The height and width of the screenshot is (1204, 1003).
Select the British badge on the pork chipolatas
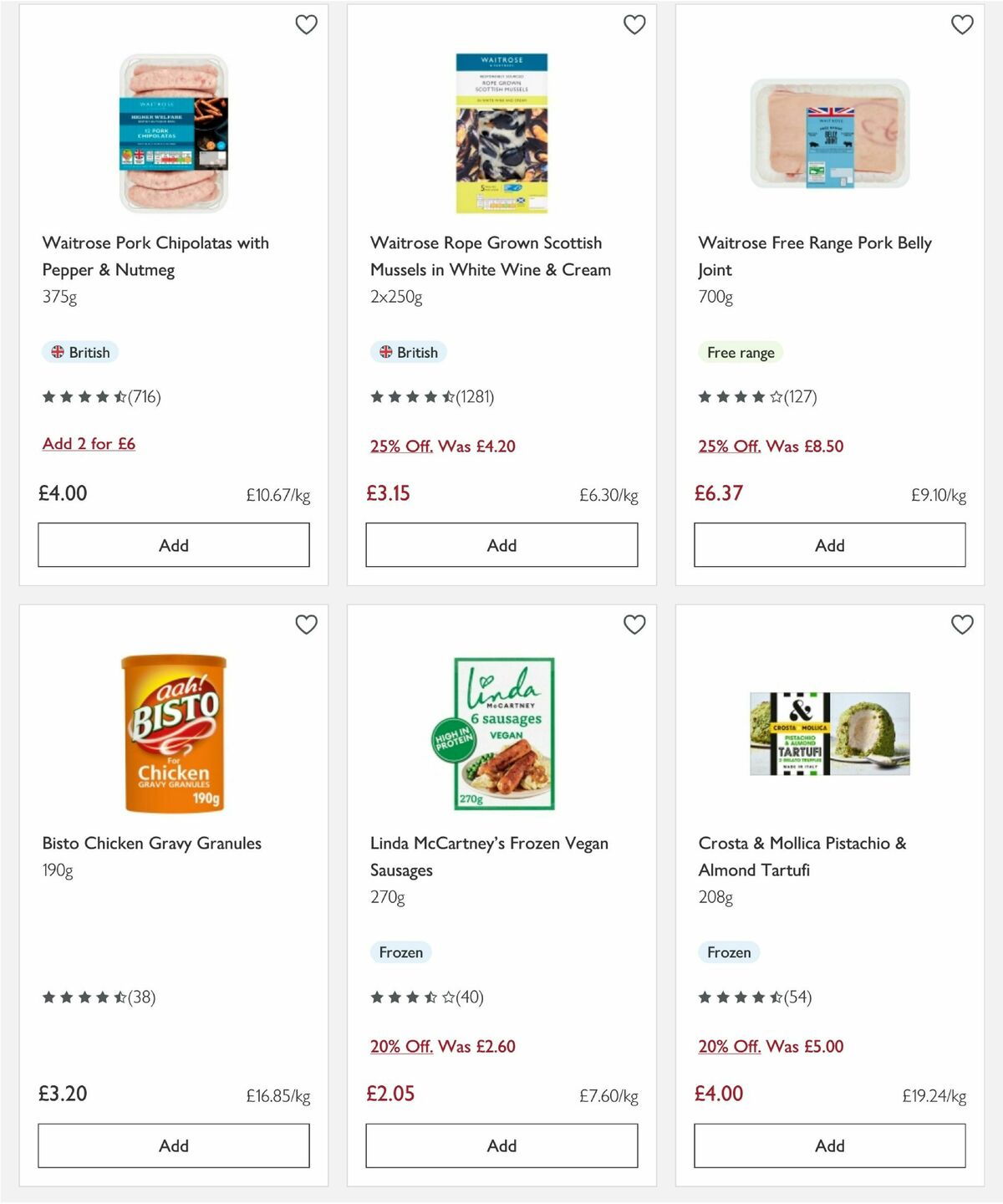click(79, 352)
